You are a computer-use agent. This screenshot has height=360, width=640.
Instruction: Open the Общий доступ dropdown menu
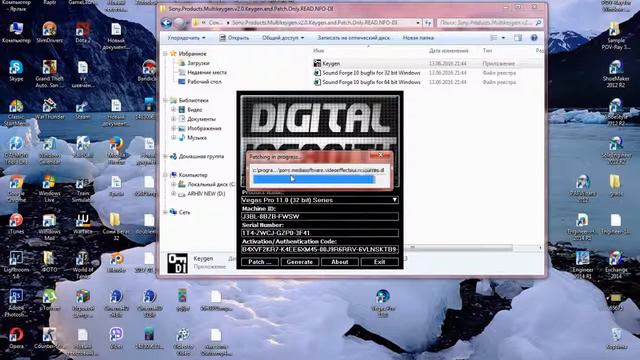click(283, 38)
